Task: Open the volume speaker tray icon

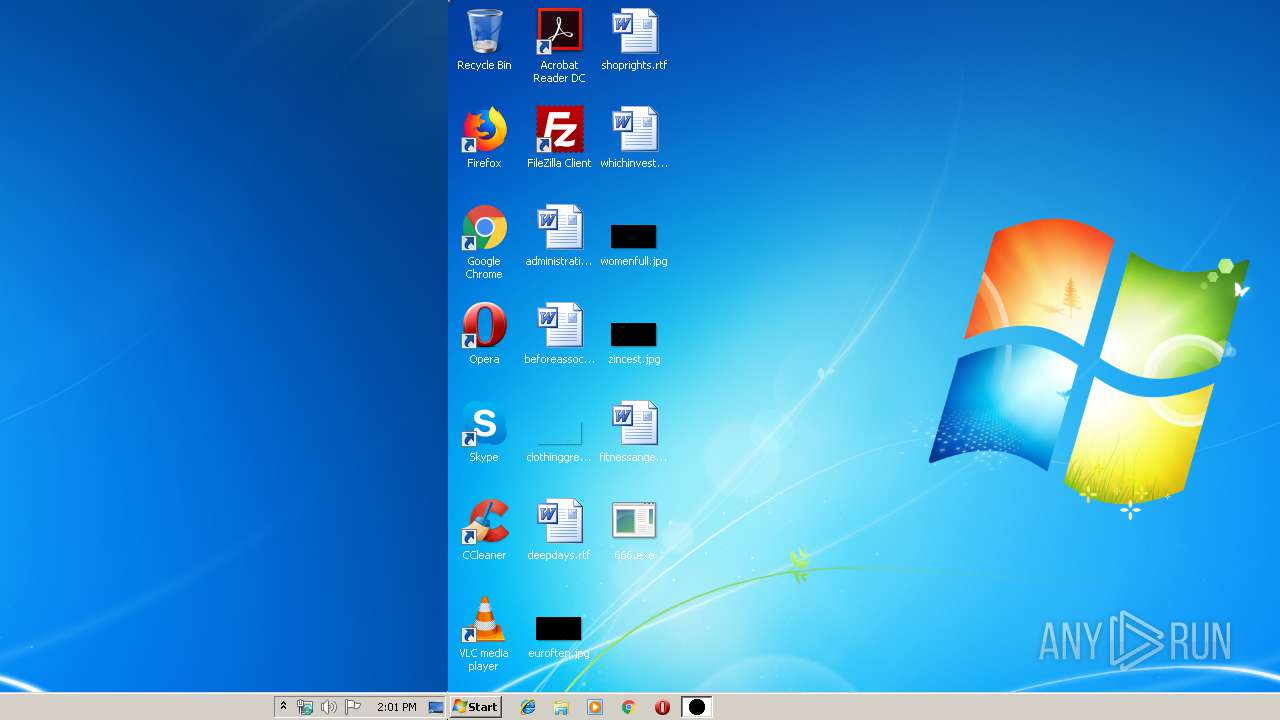Action: (329, 707)
